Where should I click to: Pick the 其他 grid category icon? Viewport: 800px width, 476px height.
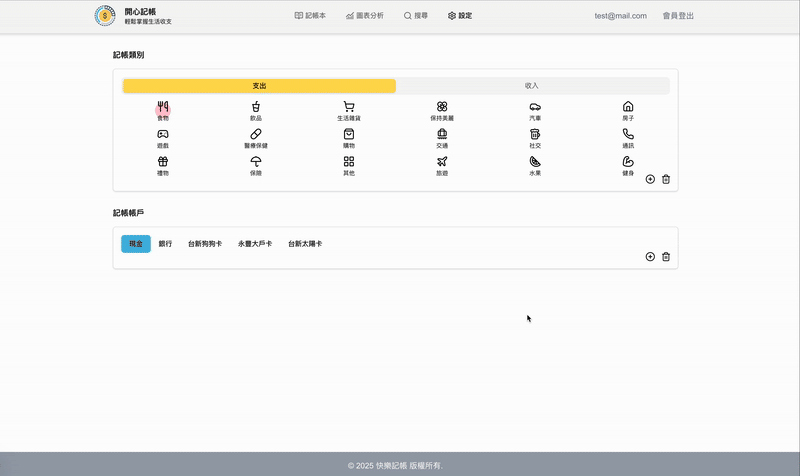[349, 162]
